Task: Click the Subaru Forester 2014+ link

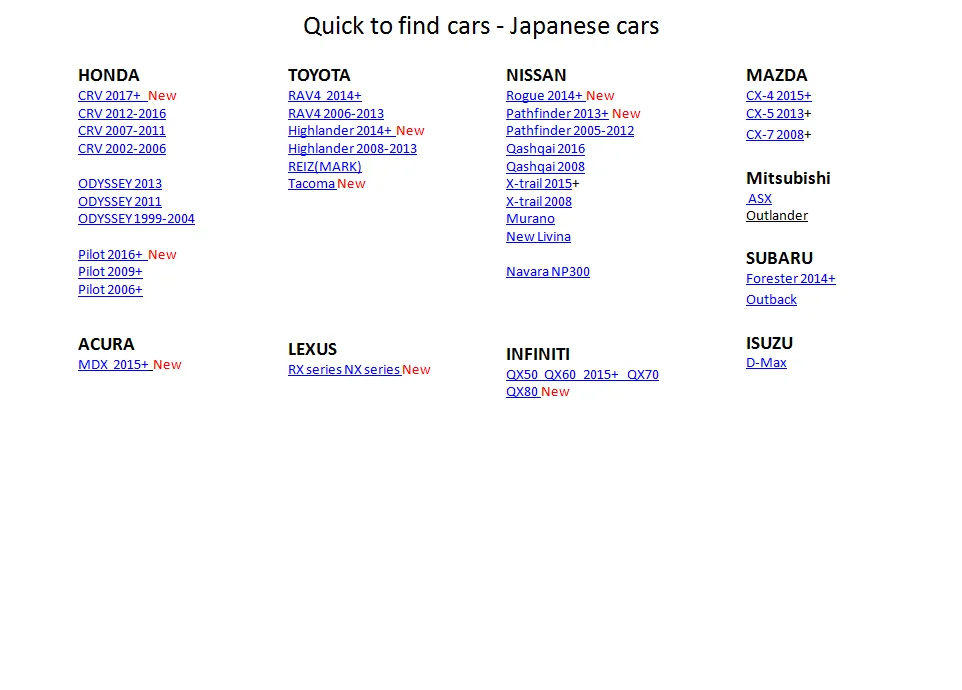Action: pos(790,279)
